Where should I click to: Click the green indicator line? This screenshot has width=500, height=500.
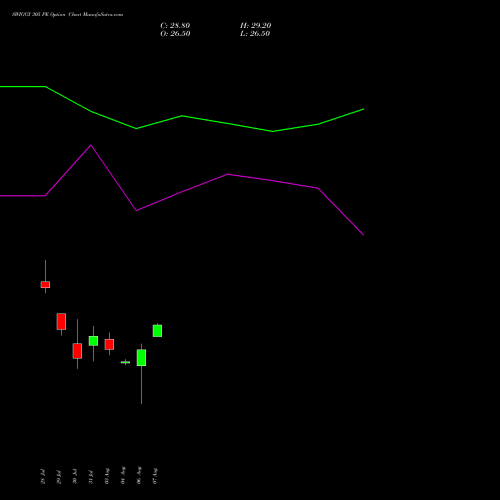pyautogui.click(x=182, y=116)
